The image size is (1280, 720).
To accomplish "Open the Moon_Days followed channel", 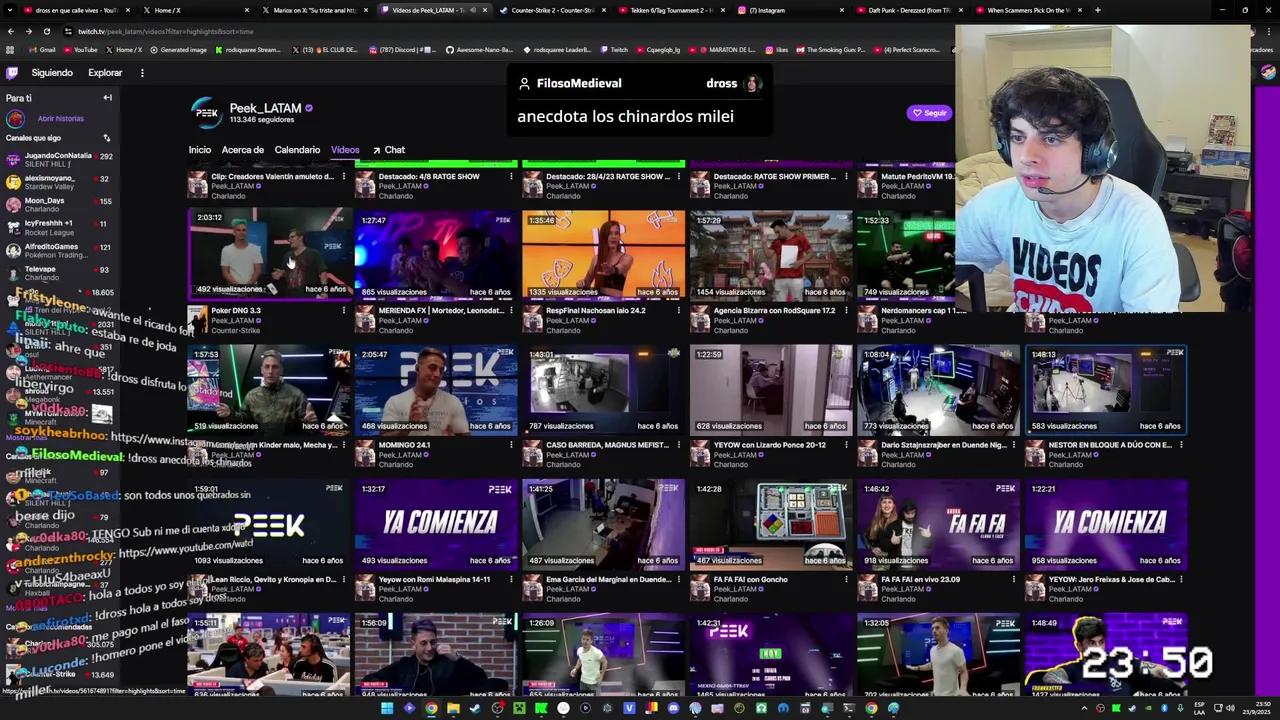I will pyautogui.click(x=58, y=204).
